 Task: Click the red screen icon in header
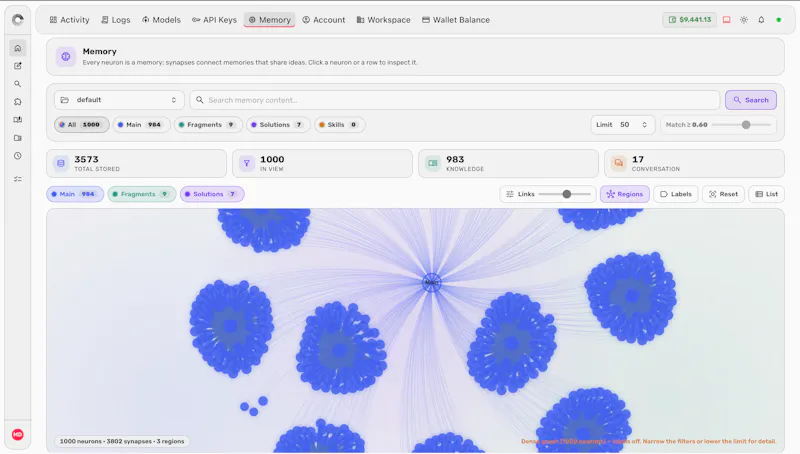pyautogui.click(x=727, y=20)
